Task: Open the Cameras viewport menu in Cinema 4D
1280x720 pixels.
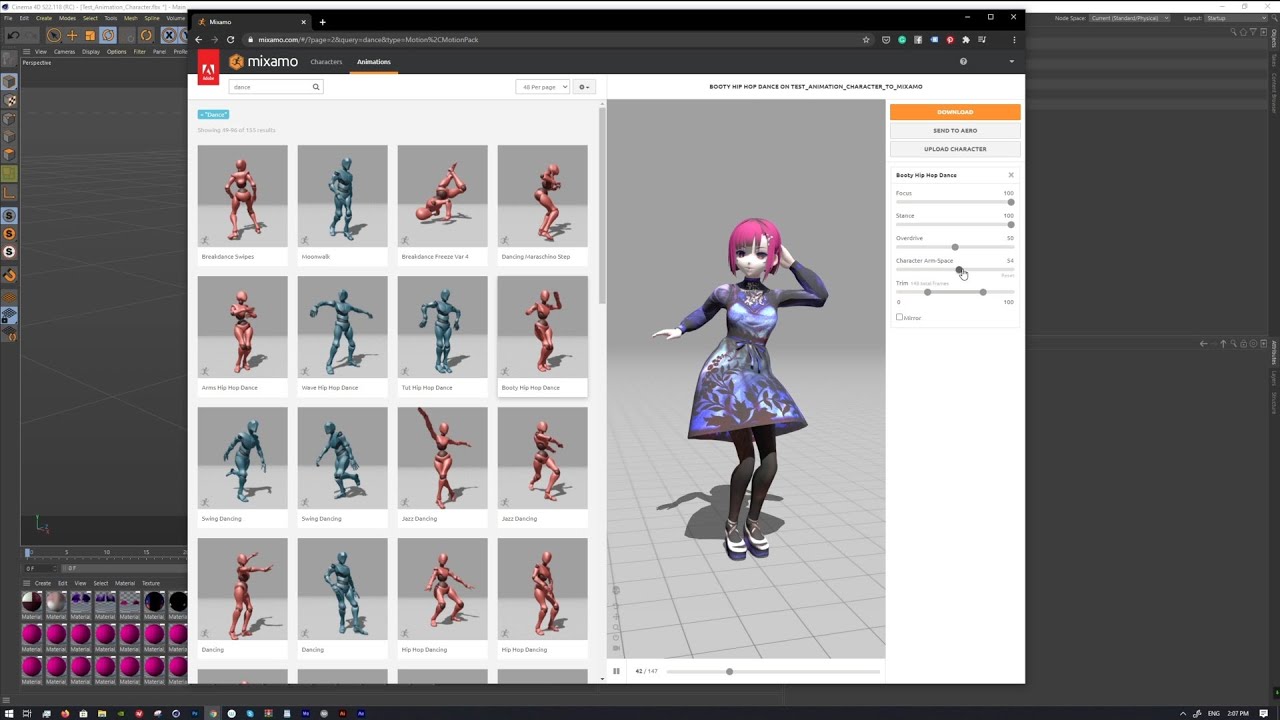Action: (64, 51)
